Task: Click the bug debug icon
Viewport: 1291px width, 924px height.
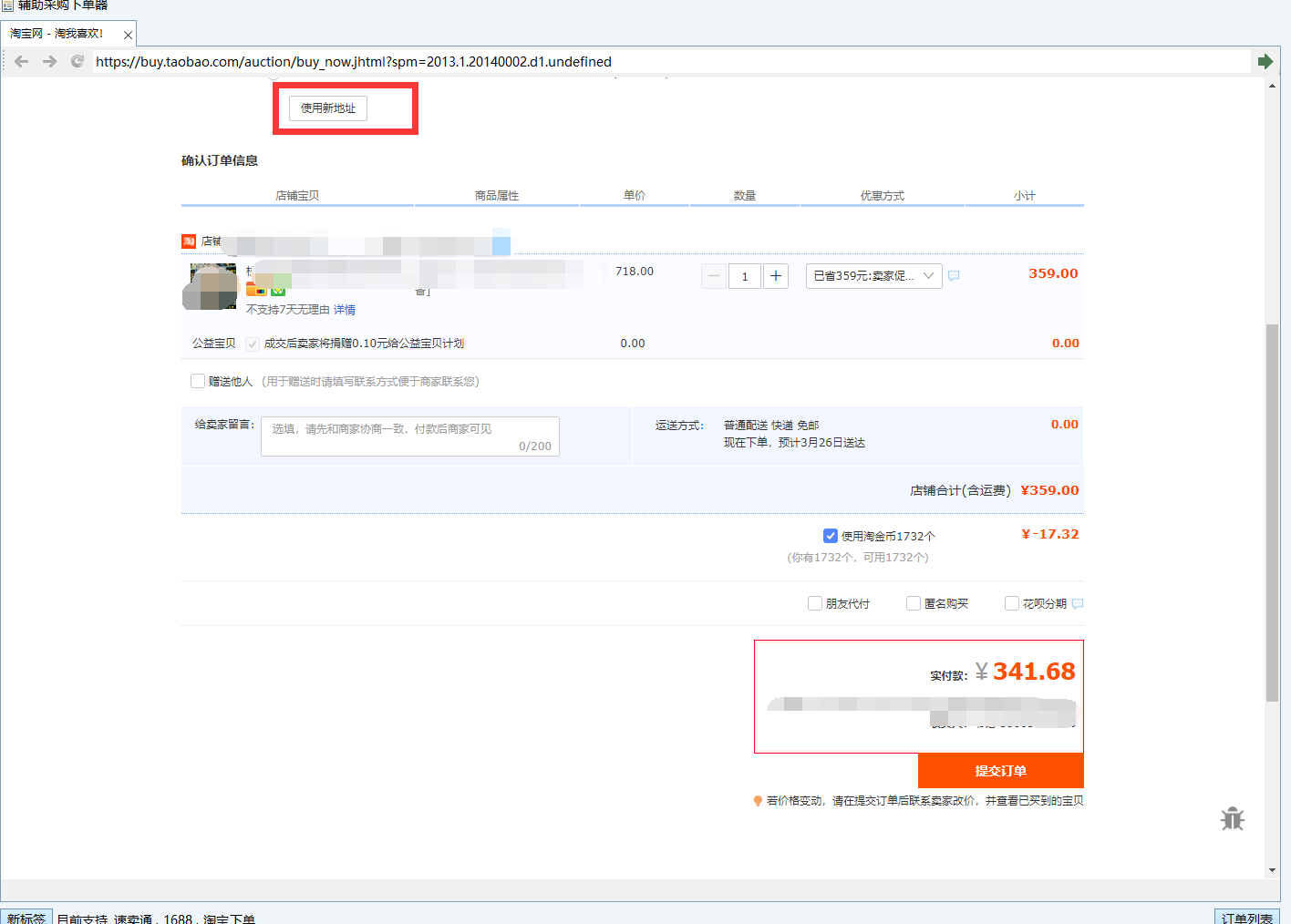Action: coord(1233,818)
